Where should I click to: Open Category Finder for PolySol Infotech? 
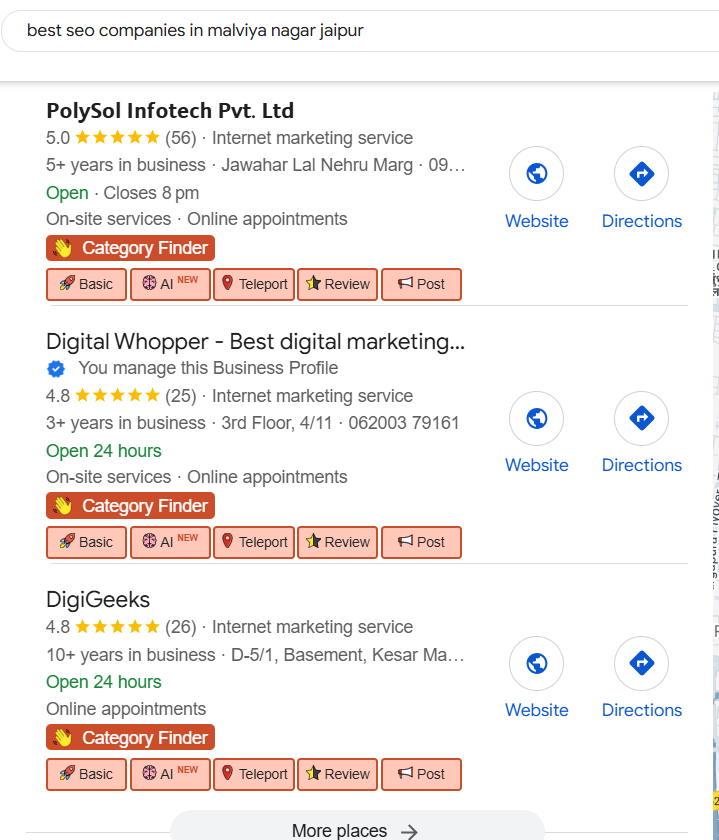coord(130,248)
